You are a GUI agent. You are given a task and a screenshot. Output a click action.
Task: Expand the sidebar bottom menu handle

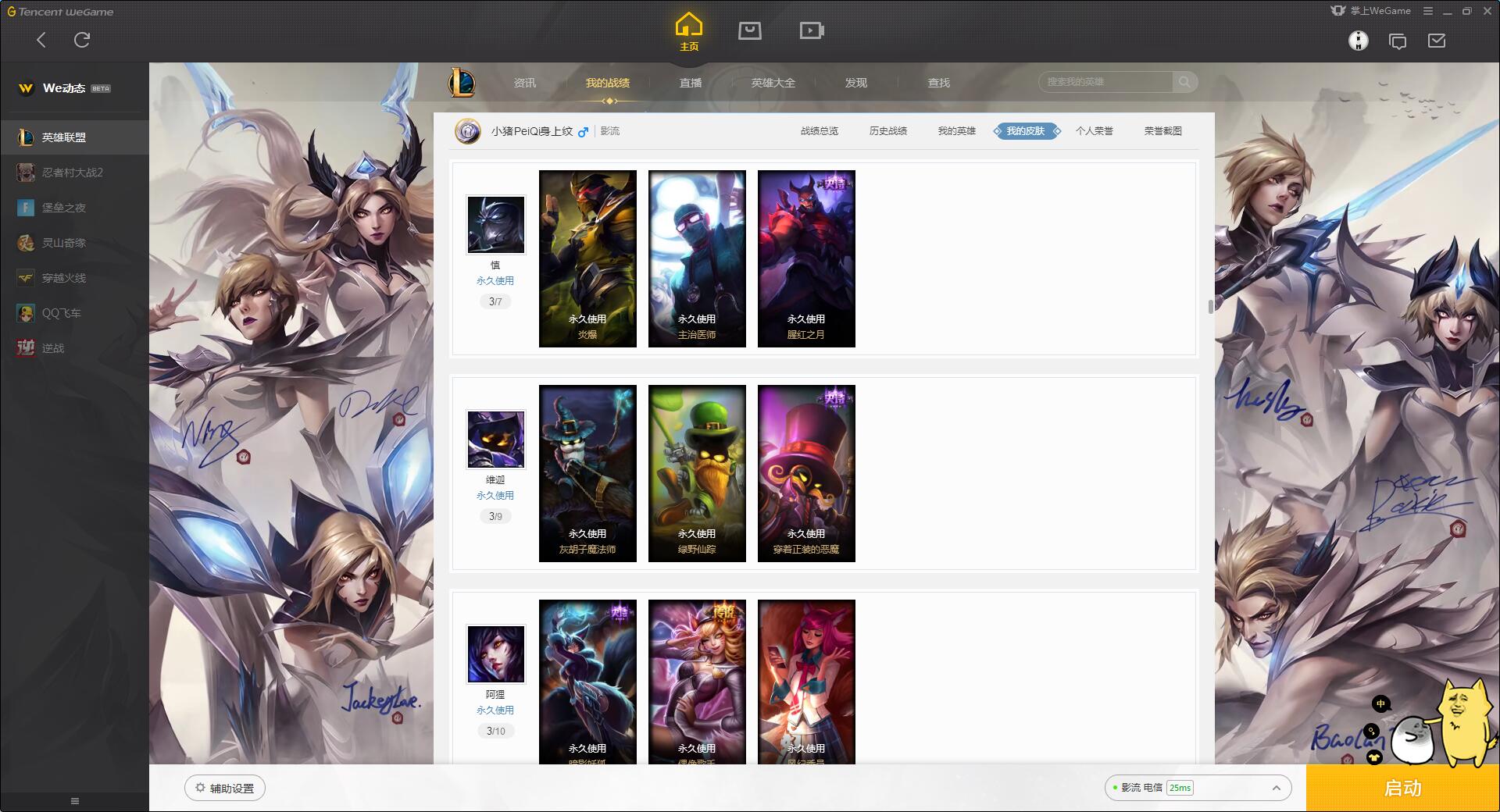pos(75,801)
